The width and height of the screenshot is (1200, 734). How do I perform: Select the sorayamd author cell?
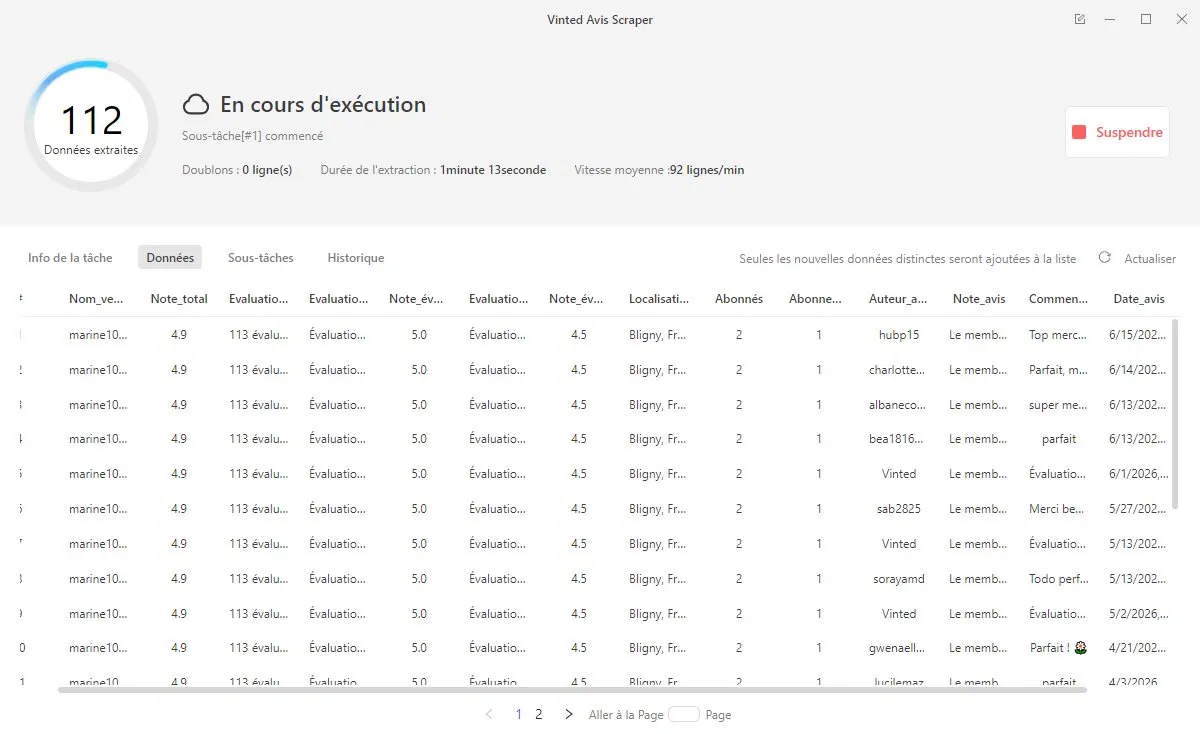[x=899, y=579]
